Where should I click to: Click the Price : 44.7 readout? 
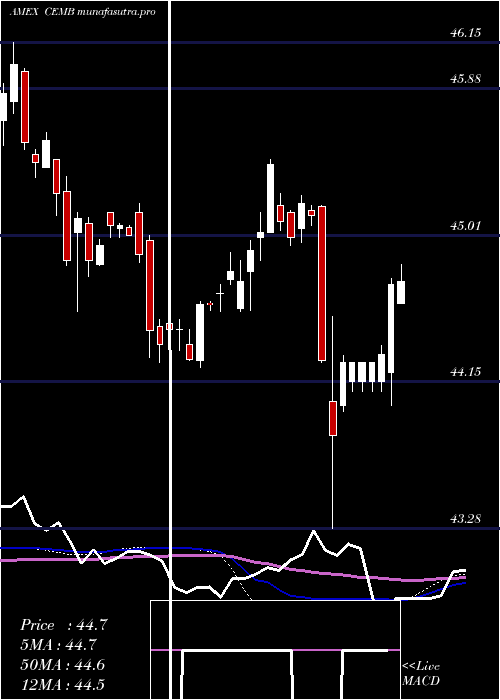coord(63,625)
